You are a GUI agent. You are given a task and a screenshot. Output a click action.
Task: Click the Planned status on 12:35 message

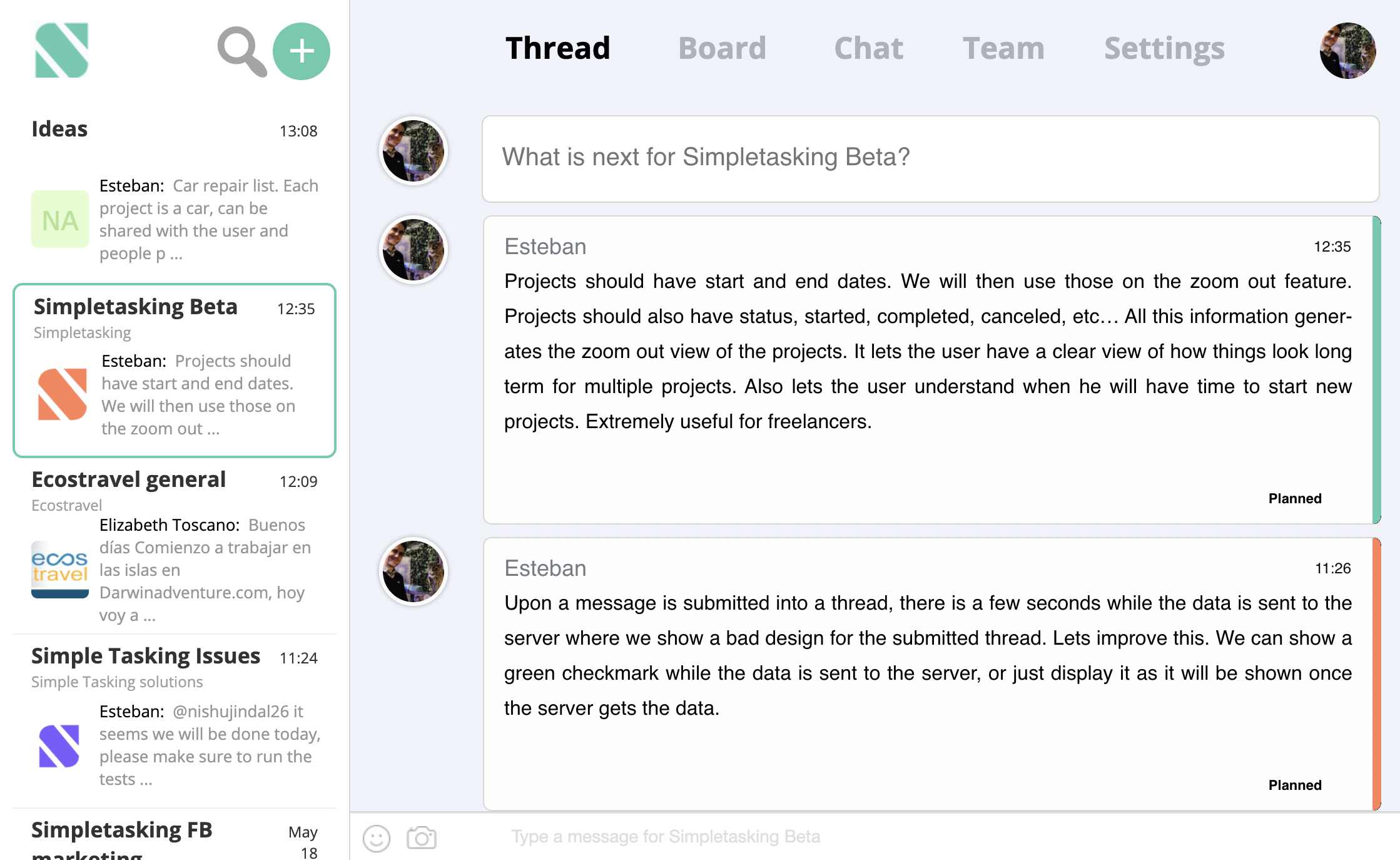point(1295,498)
